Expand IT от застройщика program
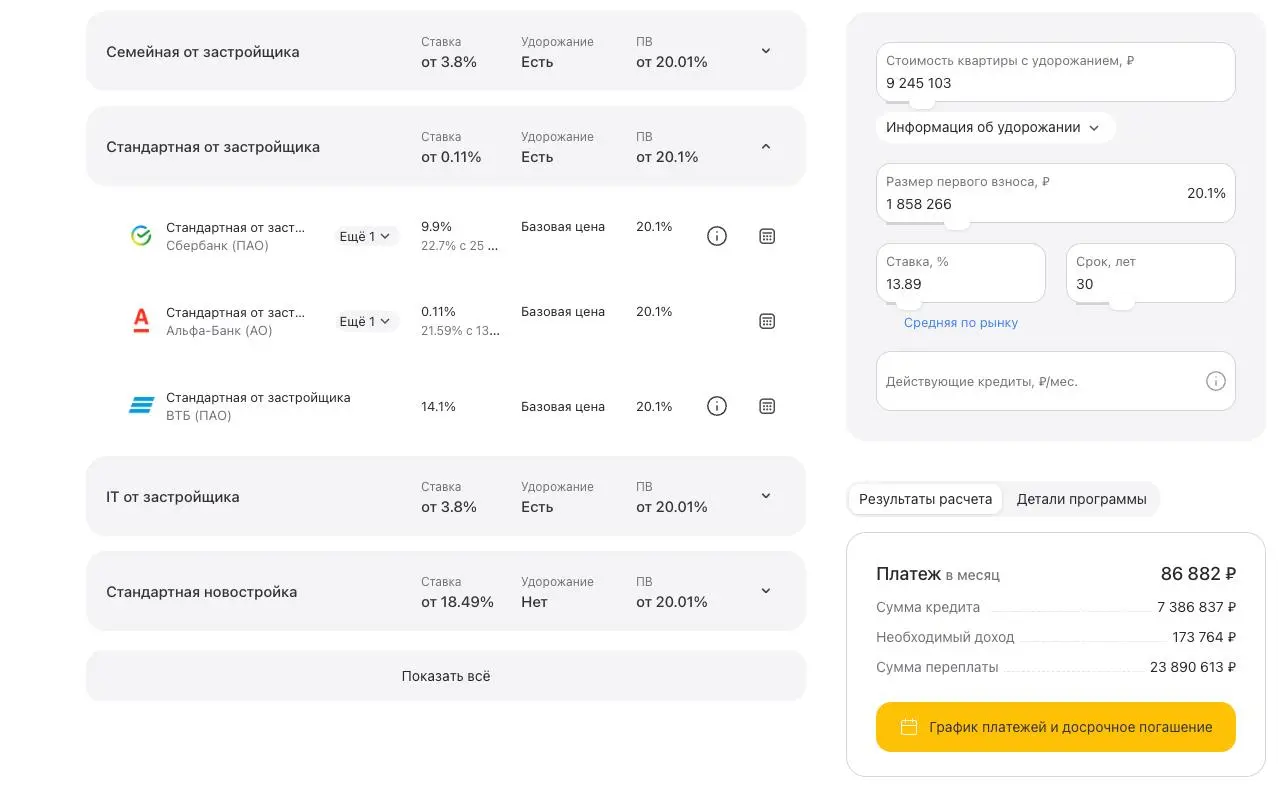 click(x=766, y=496)
